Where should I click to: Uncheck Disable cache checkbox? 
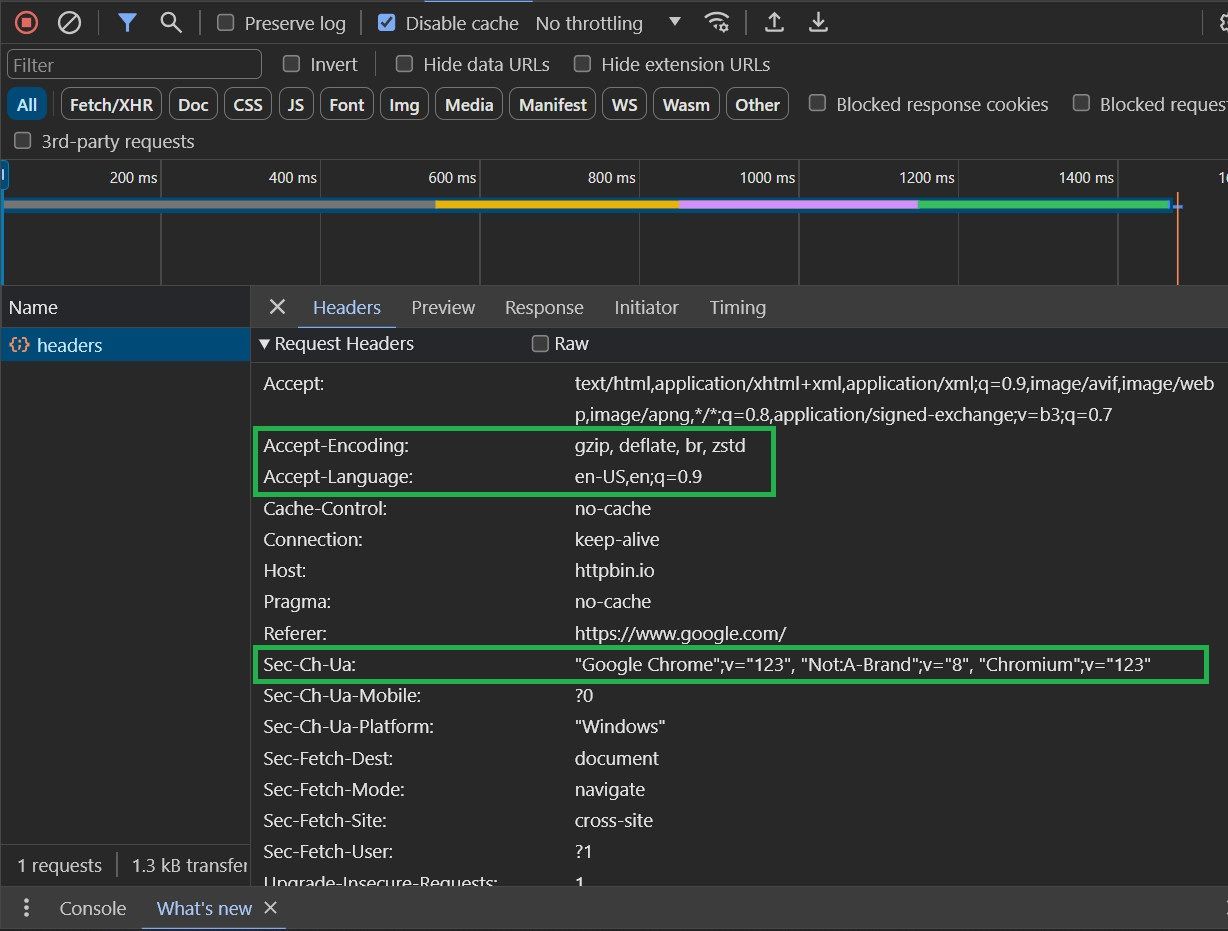tap(386, 22)
